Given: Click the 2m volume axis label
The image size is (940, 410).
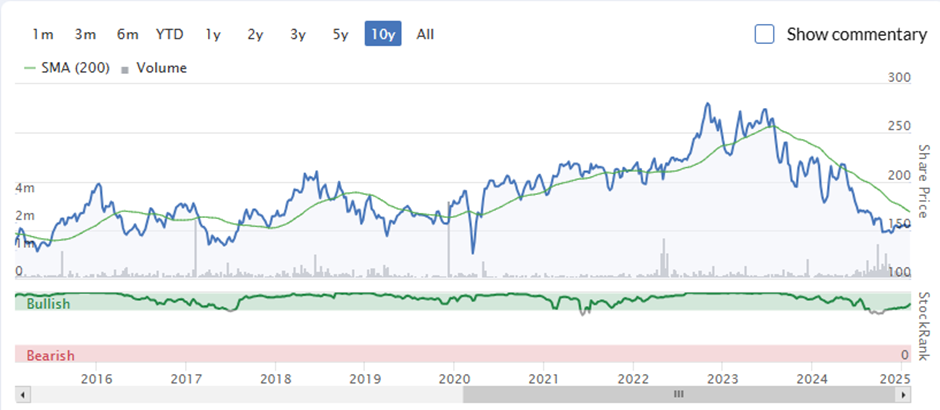Looking at the screenshot, I should click(x=25, y=216).
